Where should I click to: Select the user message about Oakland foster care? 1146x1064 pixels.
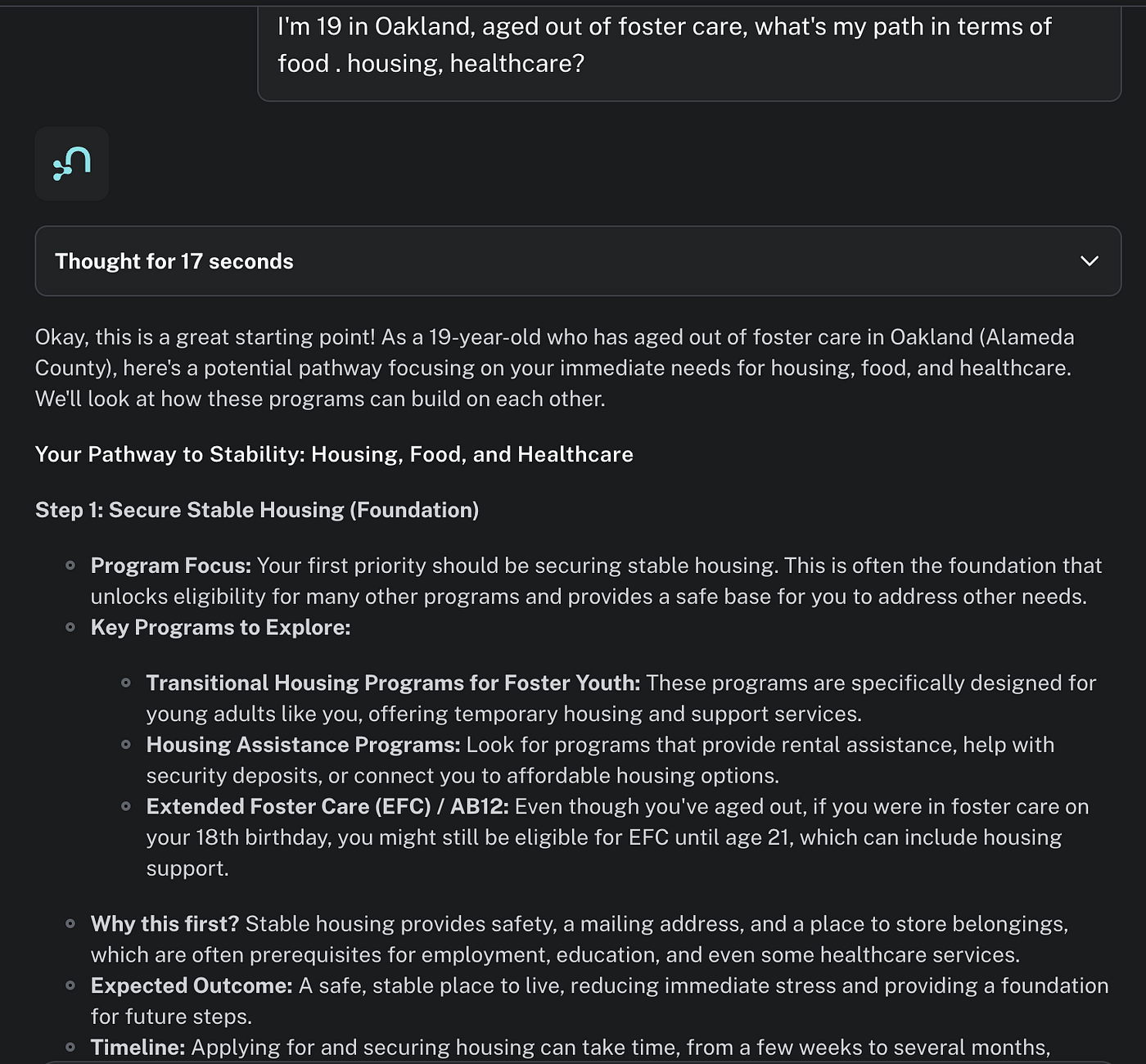(689, 45)
